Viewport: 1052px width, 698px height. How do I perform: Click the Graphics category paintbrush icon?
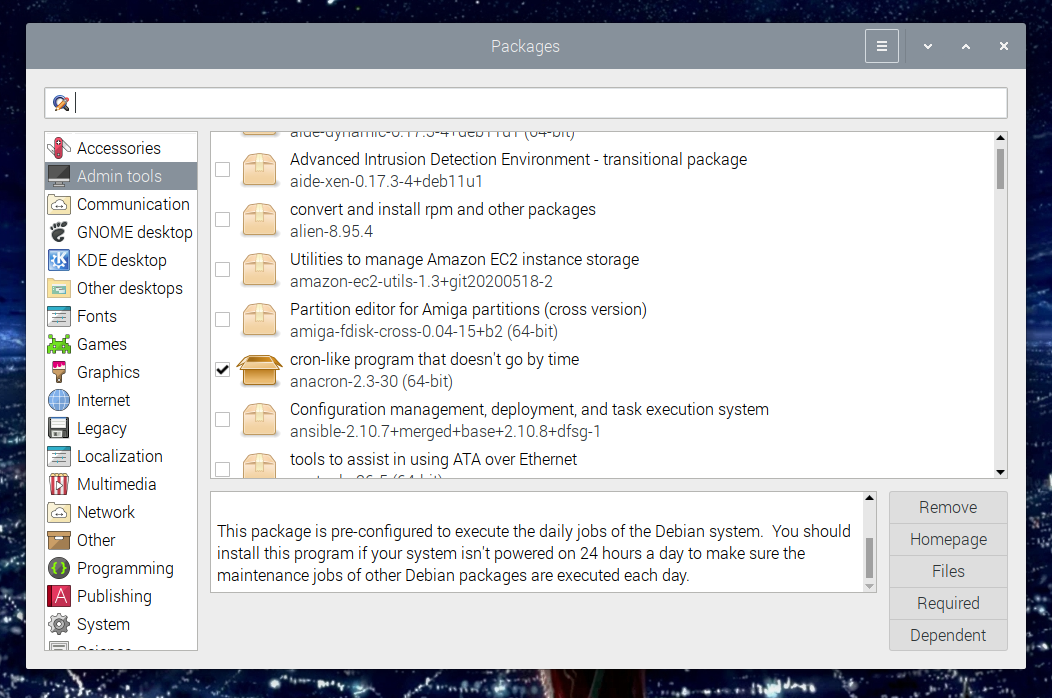point(61,372)
